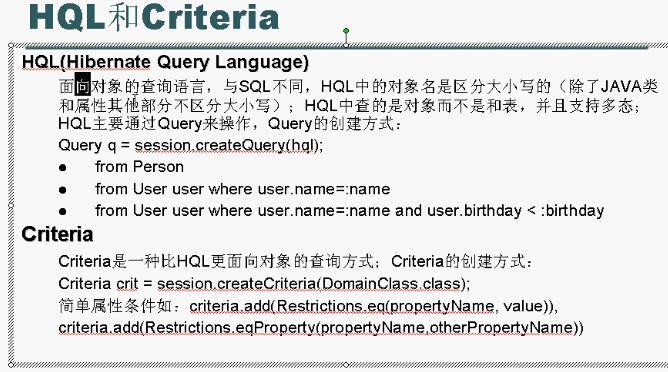Screen dimensions: 668x372
Task: Click the bullet line ending with ":birthday"
Action: 349,211
